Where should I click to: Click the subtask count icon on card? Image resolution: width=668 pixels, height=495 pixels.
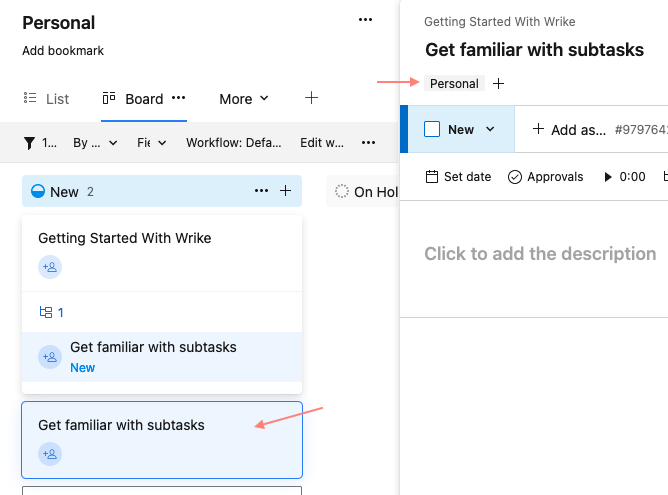(46, 312)
